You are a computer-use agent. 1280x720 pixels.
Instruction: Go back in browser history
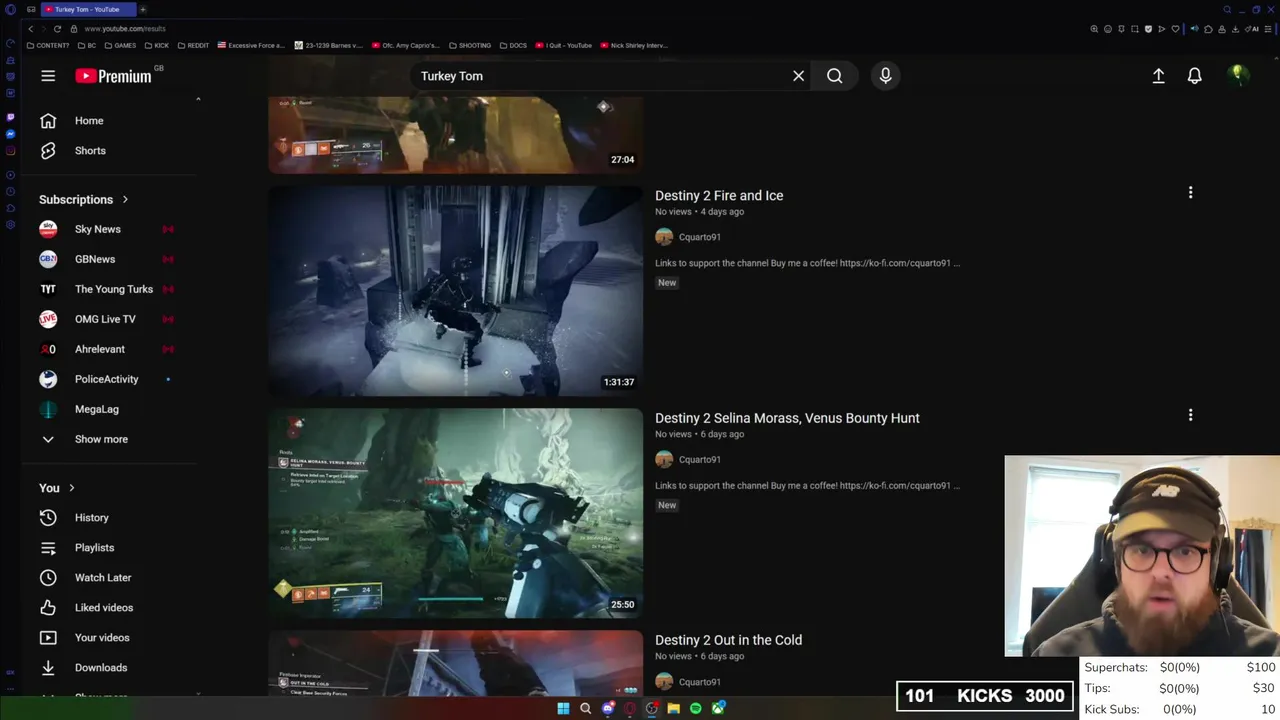click(x=31, y=29)
